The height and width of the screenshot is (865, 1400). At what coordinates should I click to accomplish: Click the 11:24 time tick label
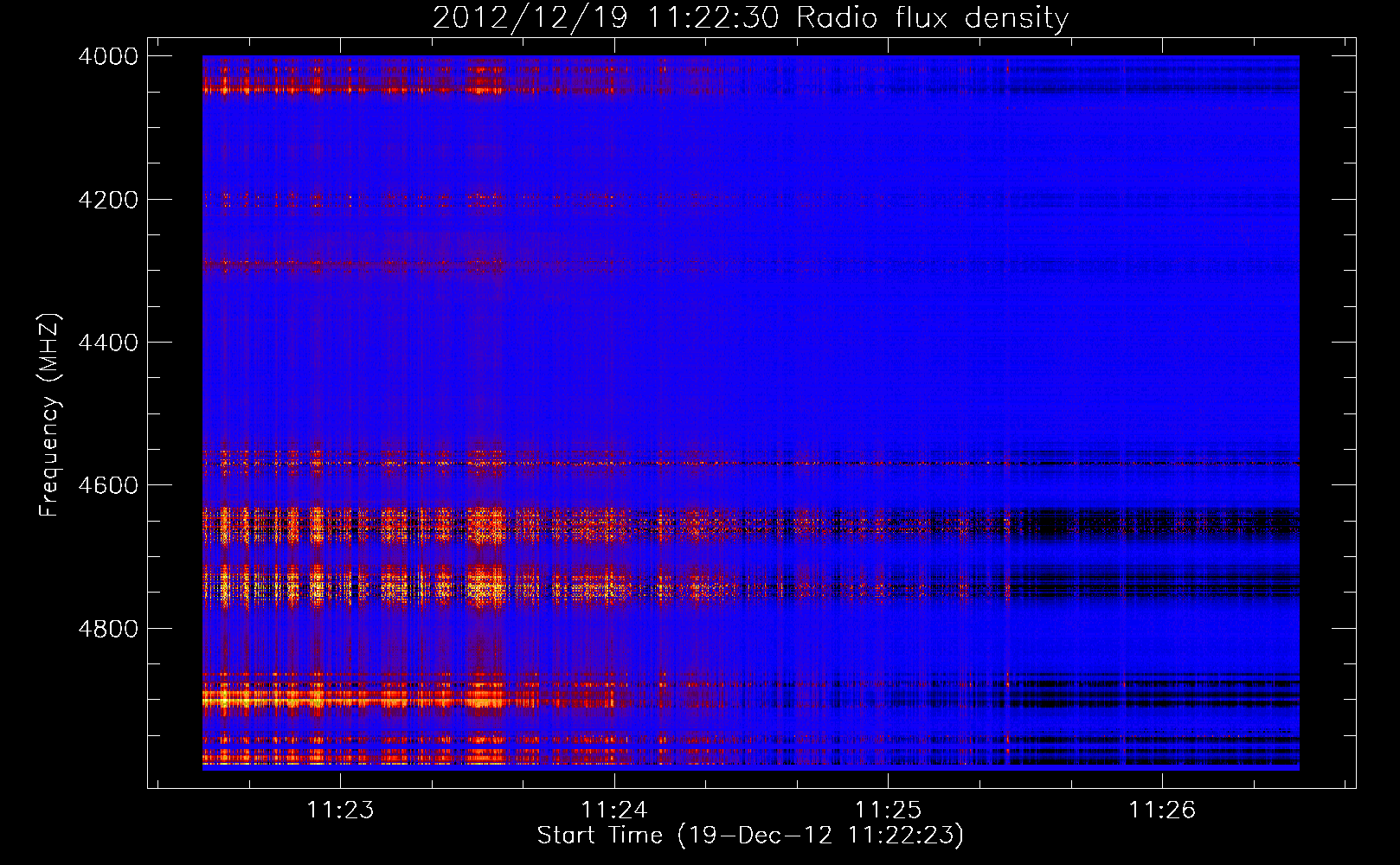[614, 810]
